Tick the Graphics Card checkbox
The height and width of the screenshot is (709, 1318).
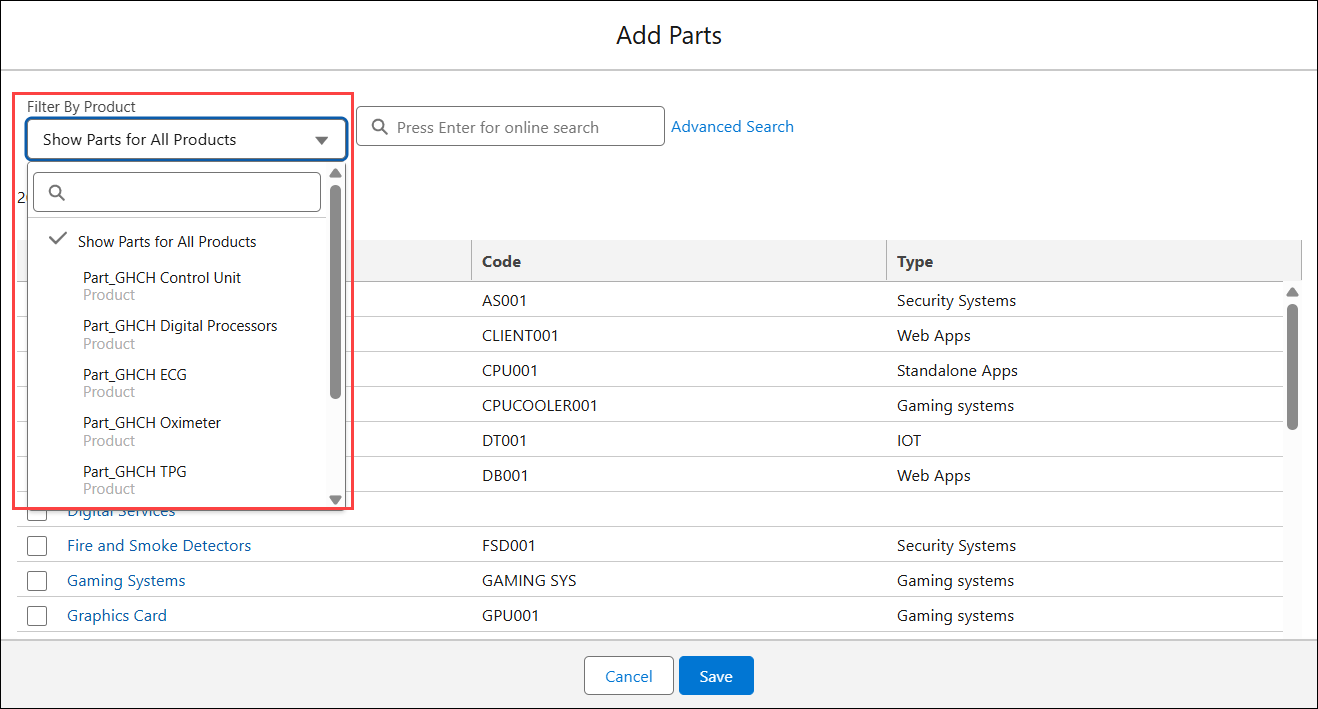37,616
